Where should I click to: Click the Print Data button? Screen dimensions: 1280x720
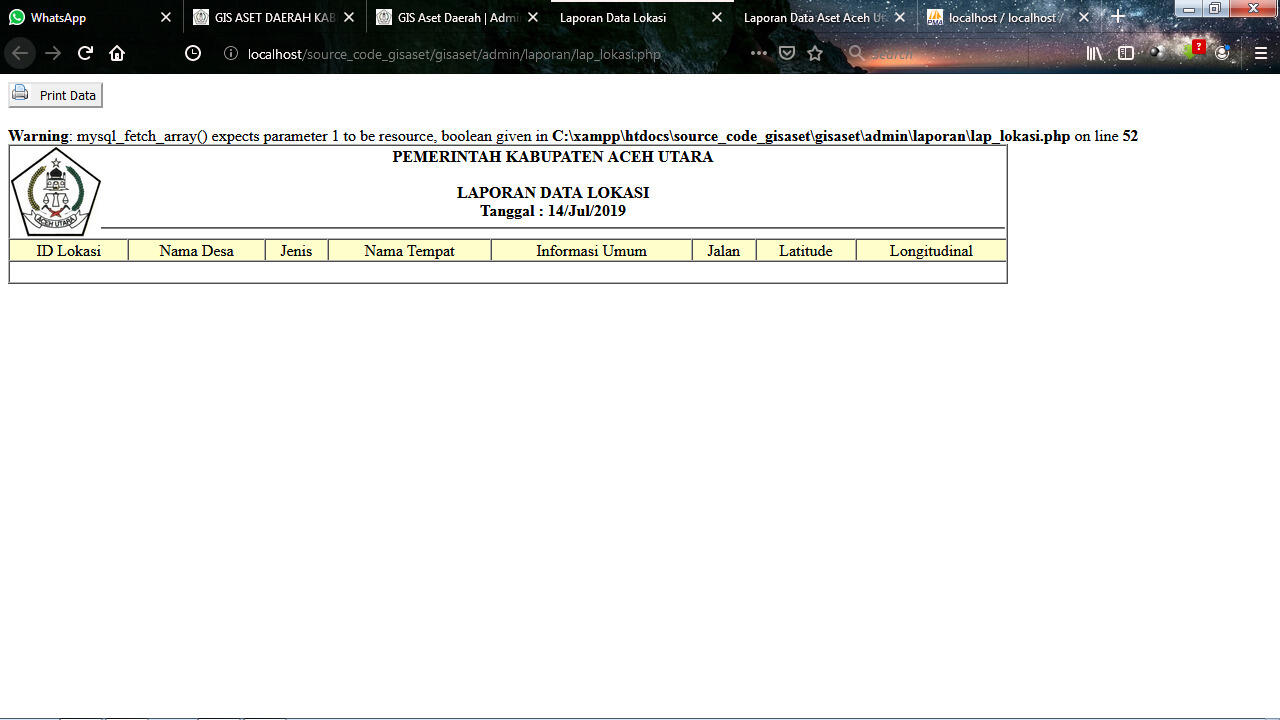[x=55, y=93]
